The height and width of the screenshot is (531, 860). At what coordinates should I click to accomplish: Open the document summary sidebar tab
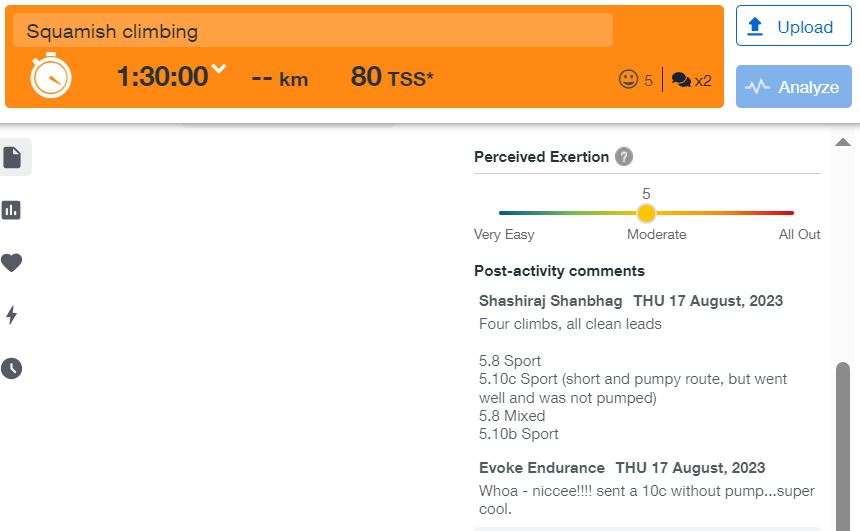click(x=12, y=157)
